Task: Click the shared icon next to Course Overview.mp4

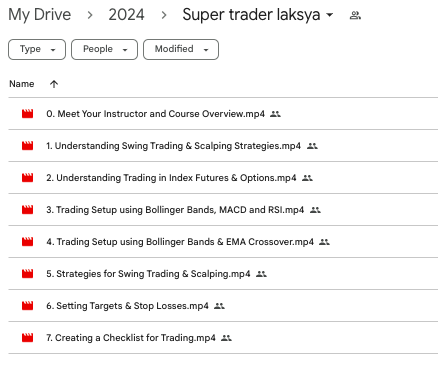Action: (x=275, y=114)
